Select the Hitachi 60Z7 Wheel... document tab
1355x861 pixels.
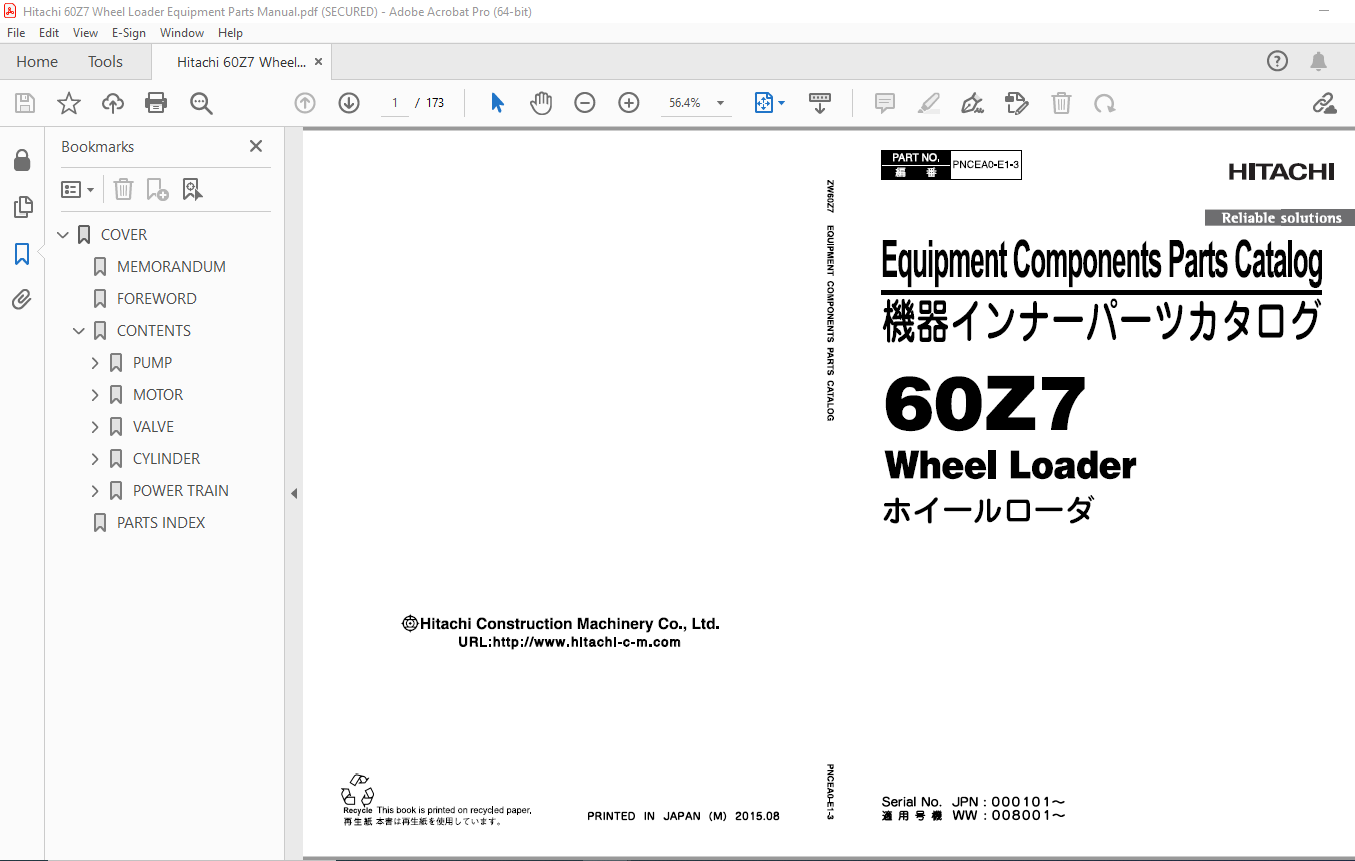(x=241, y=62)
